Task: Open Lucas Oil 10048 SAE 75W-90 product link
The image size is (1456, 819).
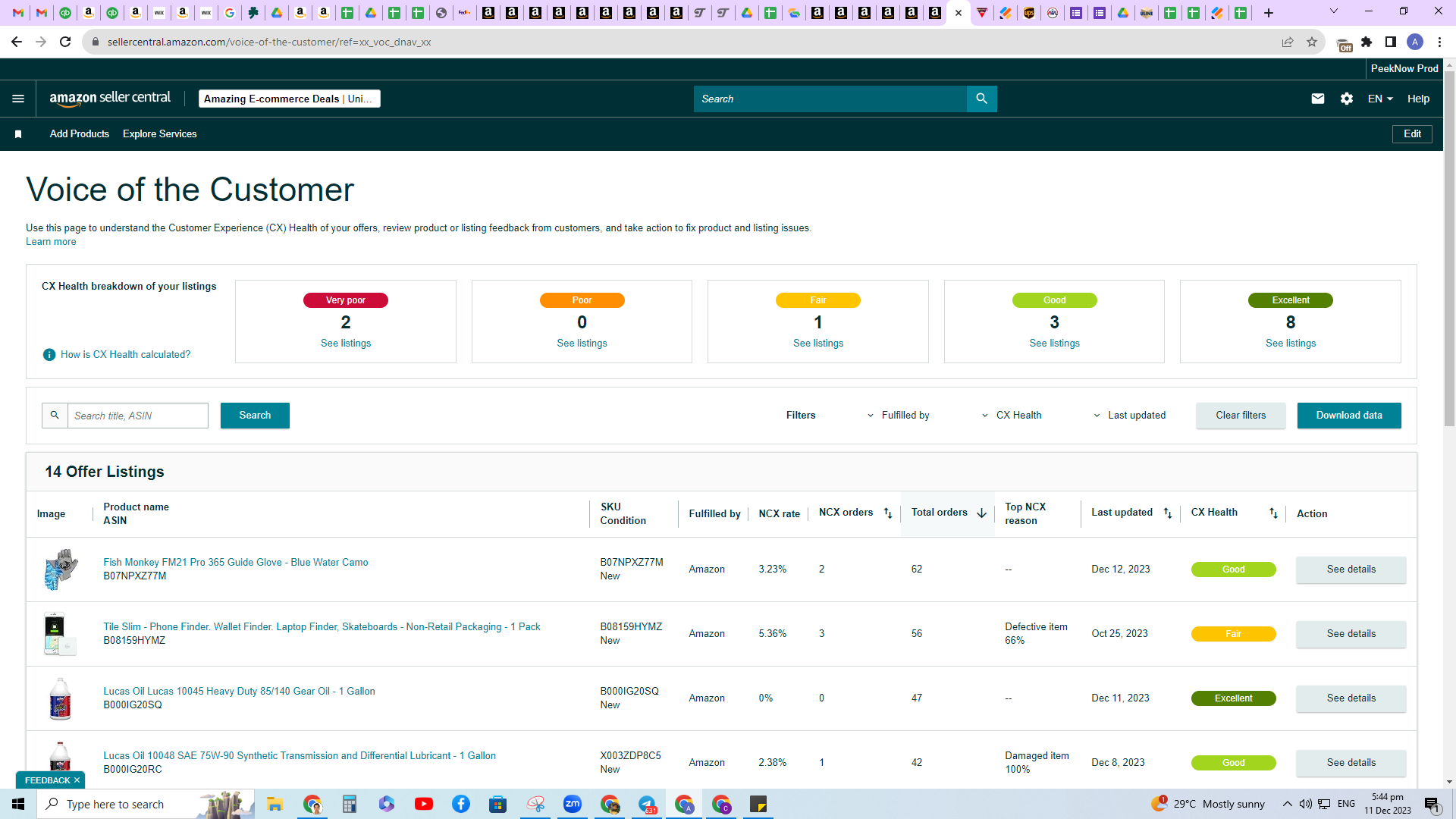Action: tap(300, 756)
